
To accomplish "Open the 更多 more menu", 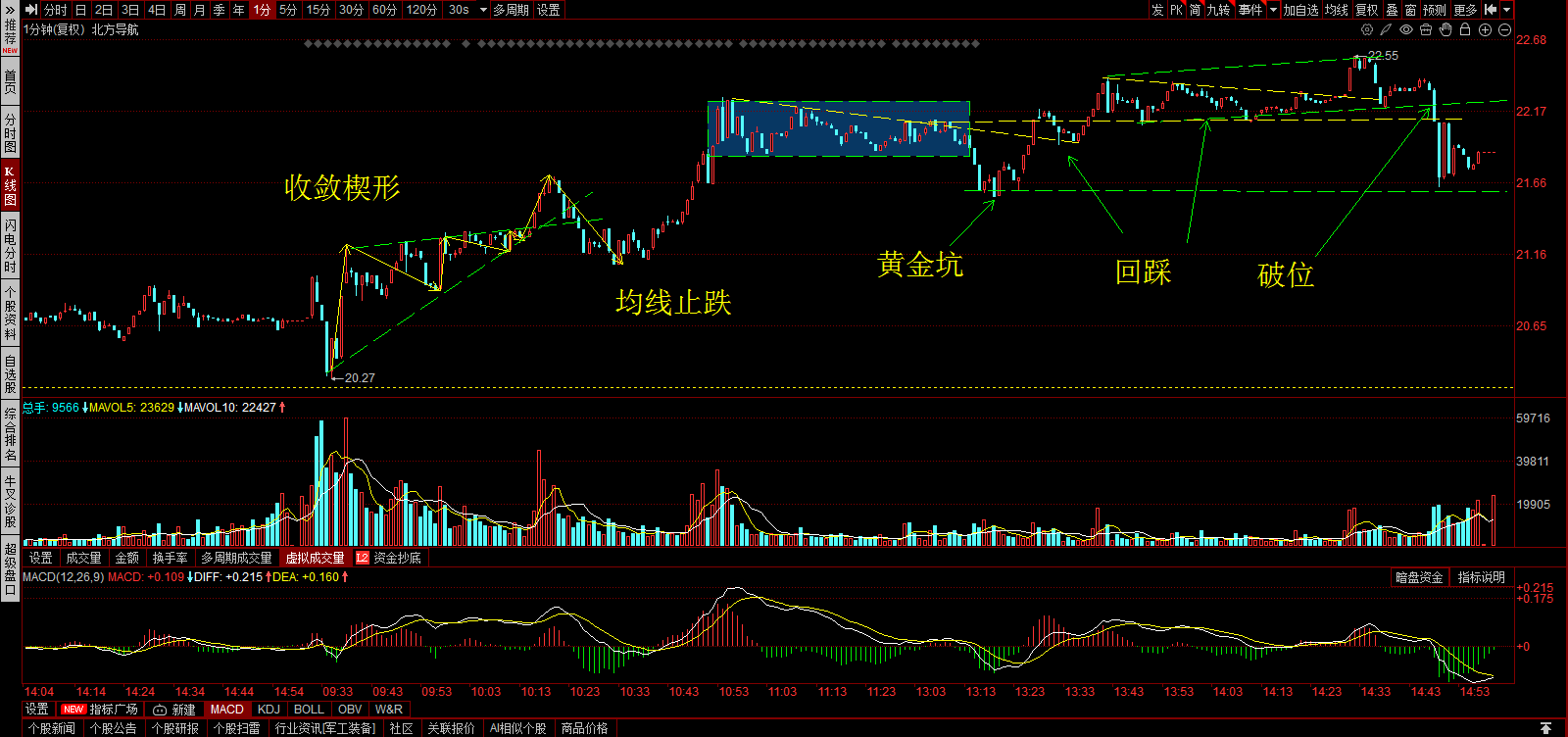I will [1465, 10].
